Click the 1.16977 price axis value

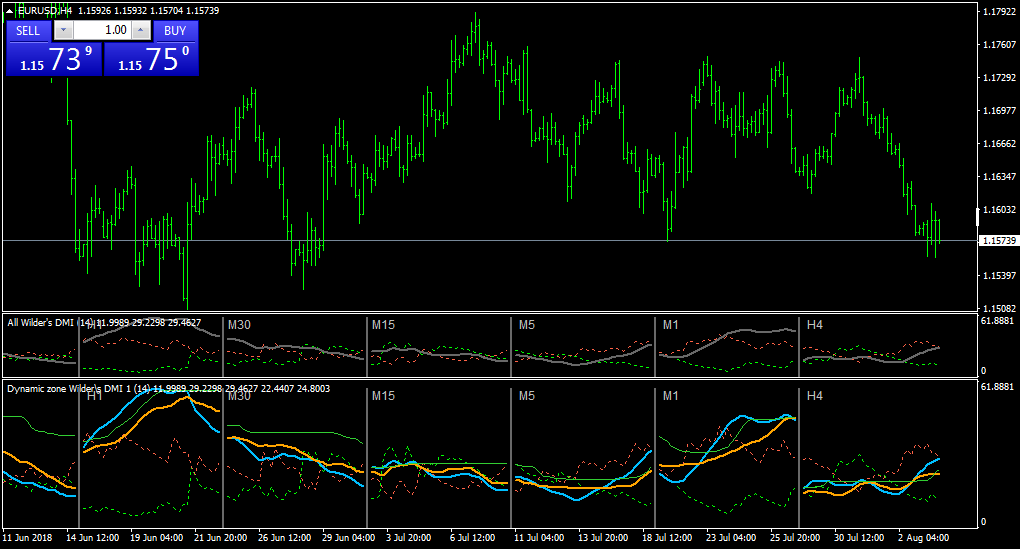point(999,111)
